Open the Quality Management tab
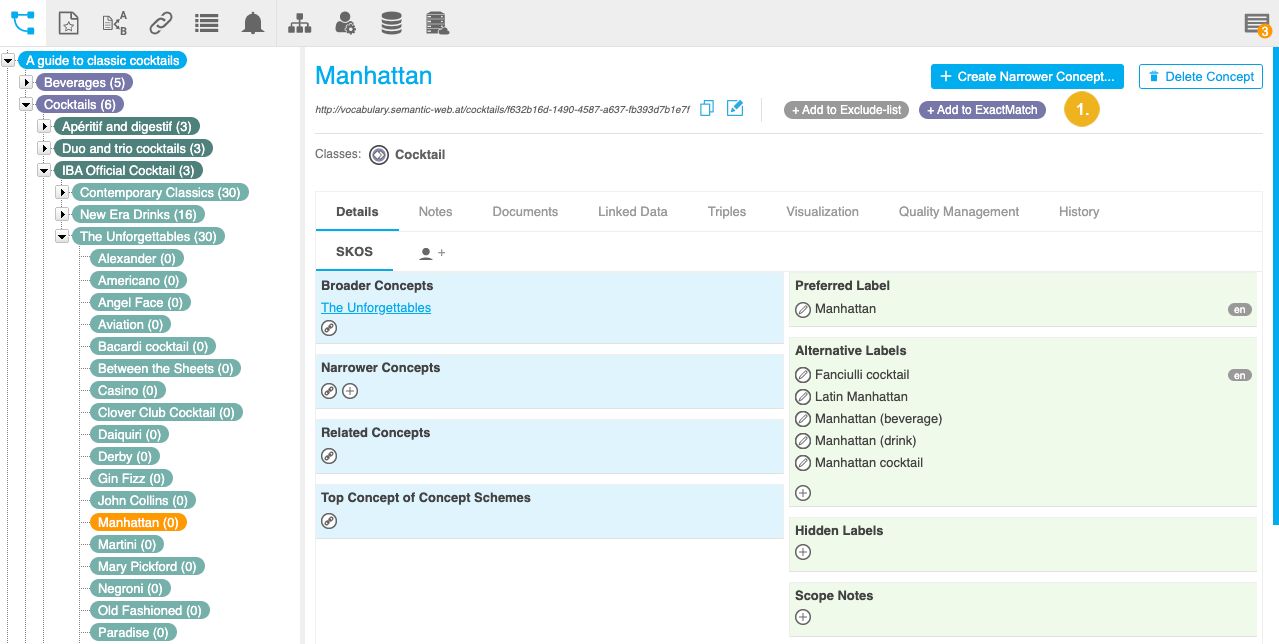This screenshot has height=644, width=1279. point(958,212)
